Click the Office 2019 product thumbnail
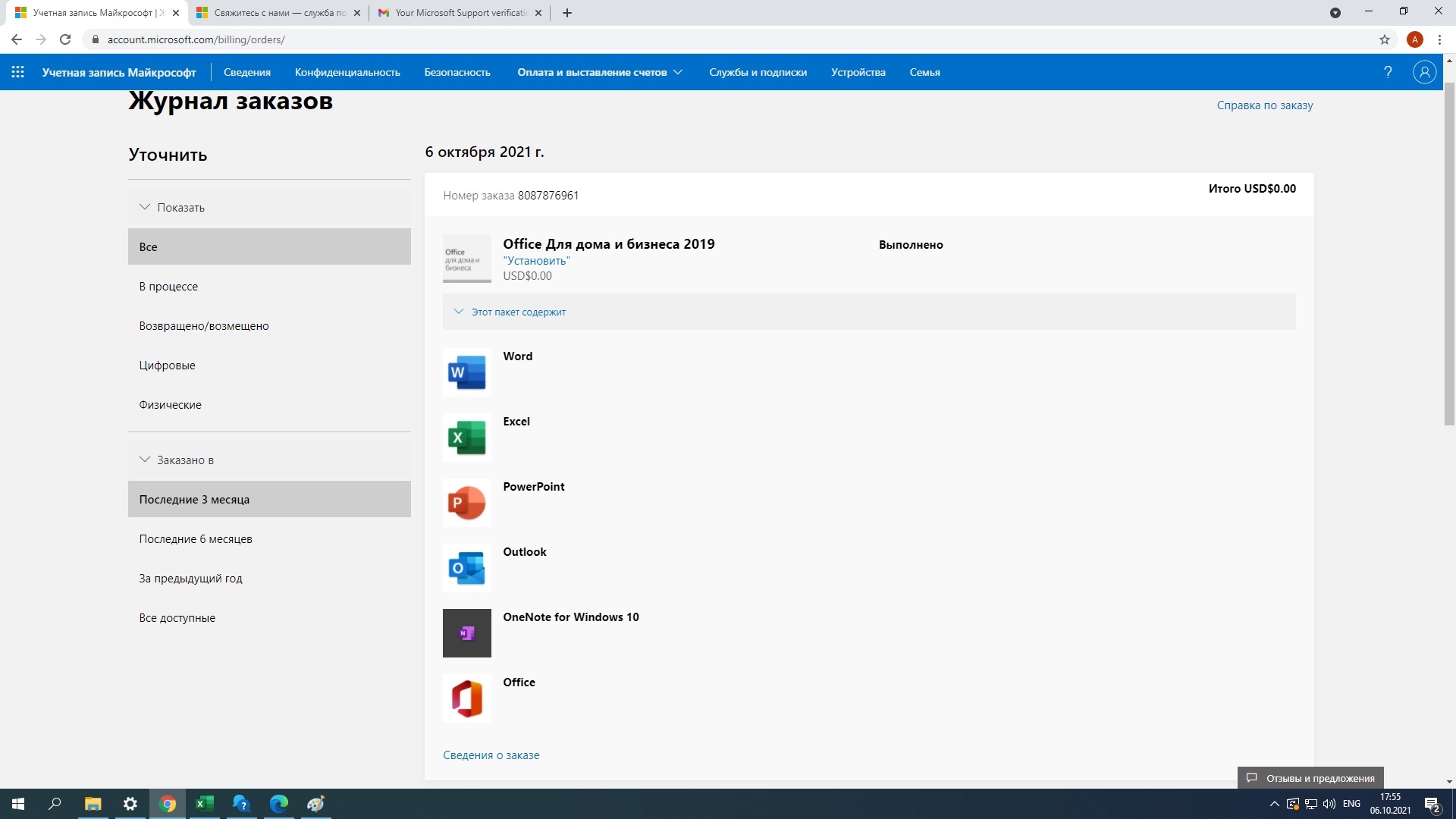 466,259
